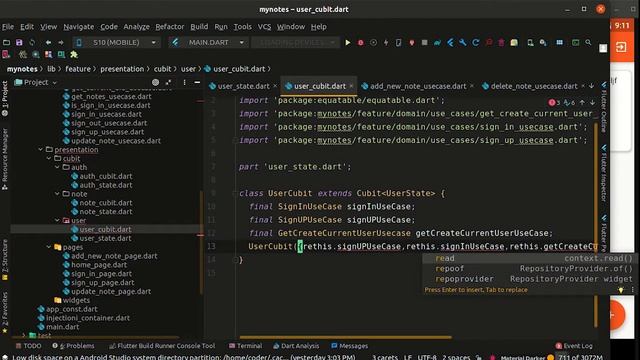Collapse the presentation folder
Image resolution: width=640 pixels, height=360 pixels.
(40, 150)
